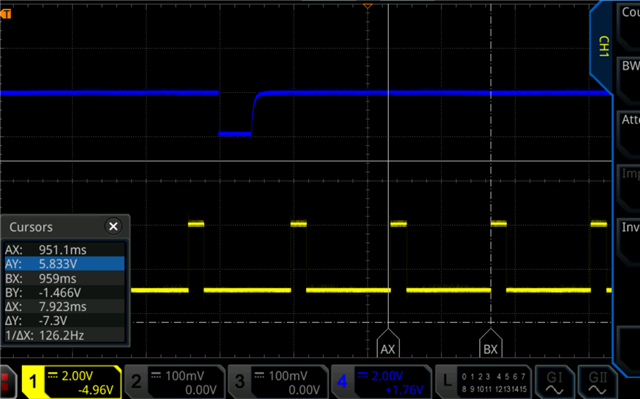Screen dimensions: 640x399
Task: Select the AX 951.1ms readout row
Action: pos(64,249)
